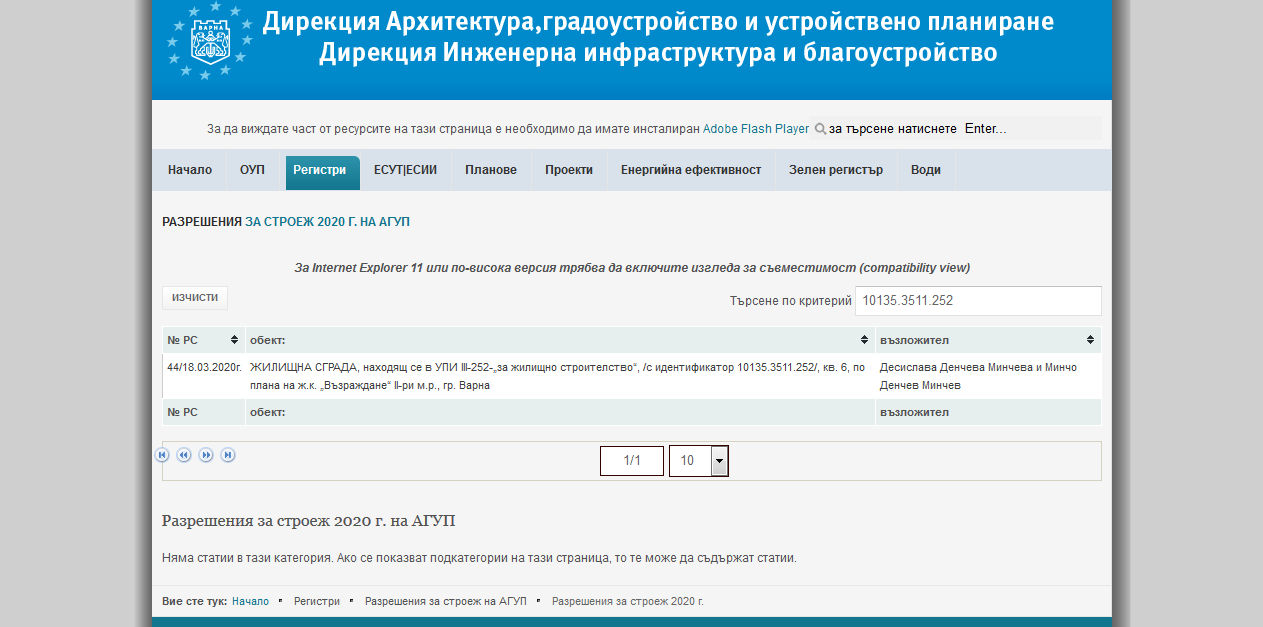This screenshot has height=627, width=1263.
Task: Click the first page pagination icon
Action: click(162, 455)
